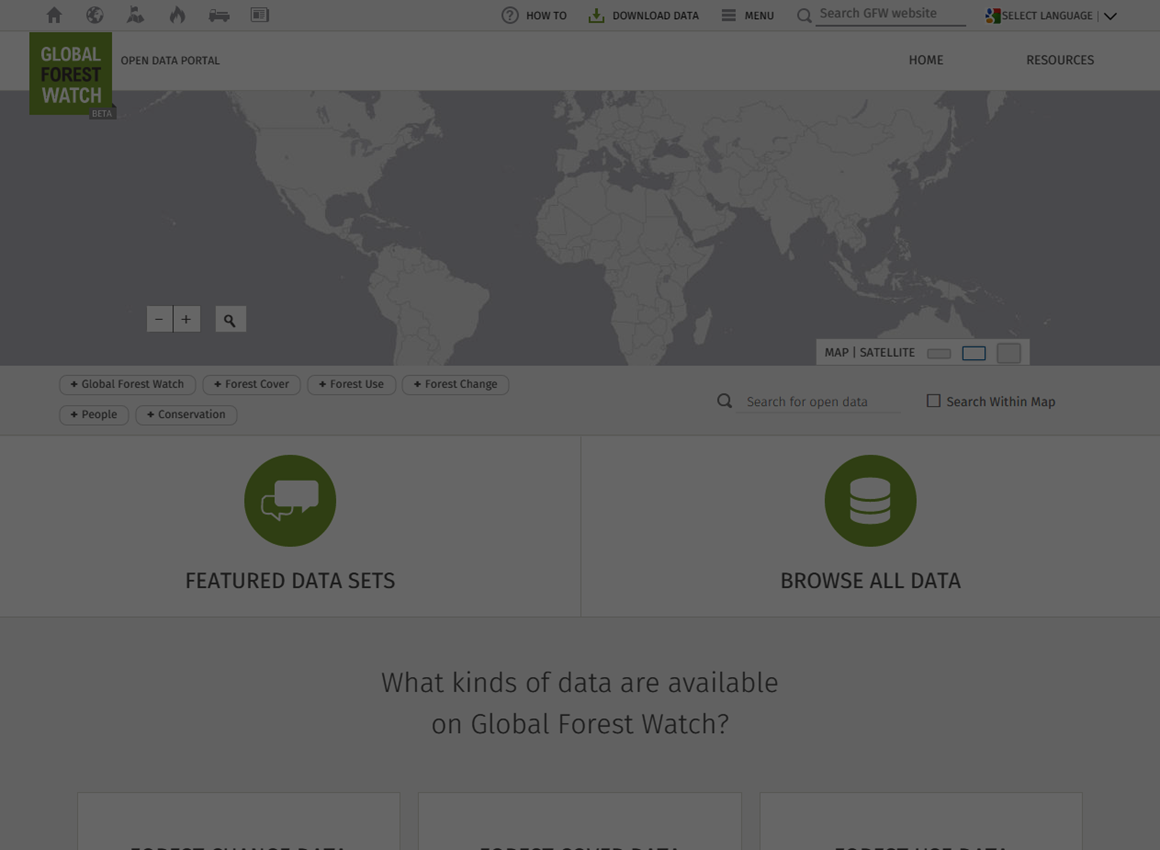Go to the GFW home icon
This screenshot has height=850, width=1160.
pos(54,15)
